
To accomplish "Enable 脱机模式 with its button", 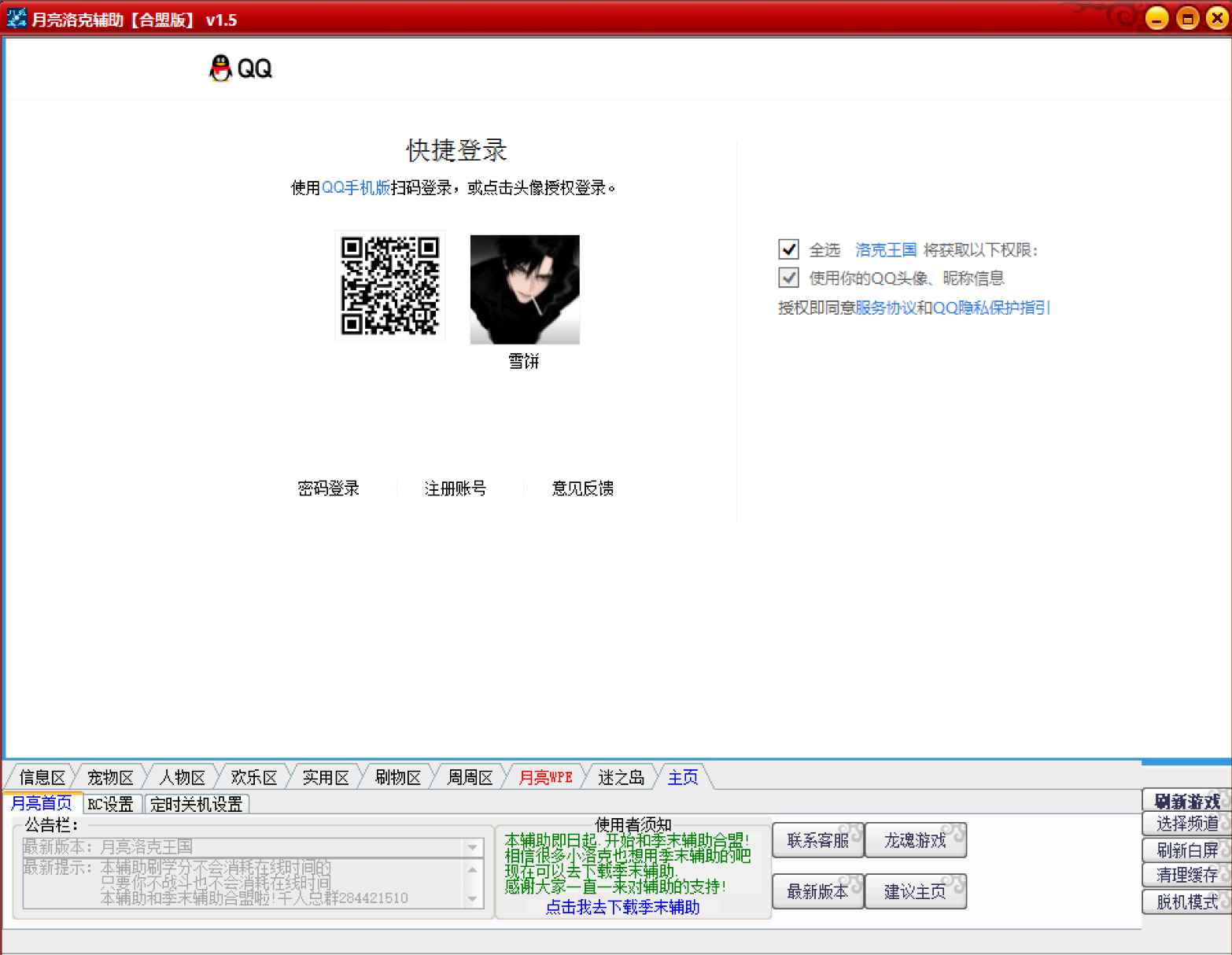I will (x=1185, y=902).
